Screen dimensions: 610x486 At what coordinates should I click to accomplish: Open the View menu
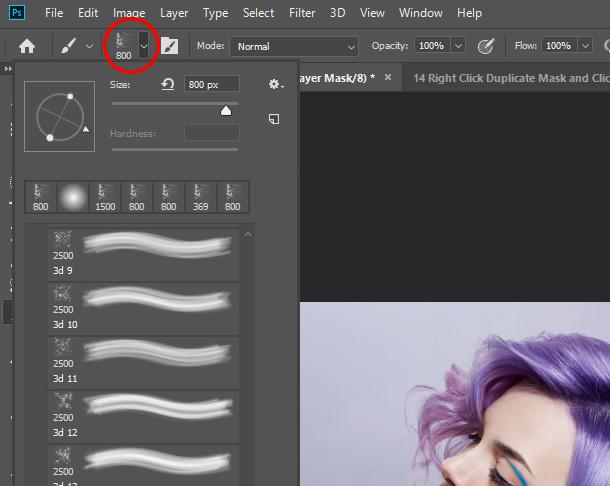tap(372, 13)
